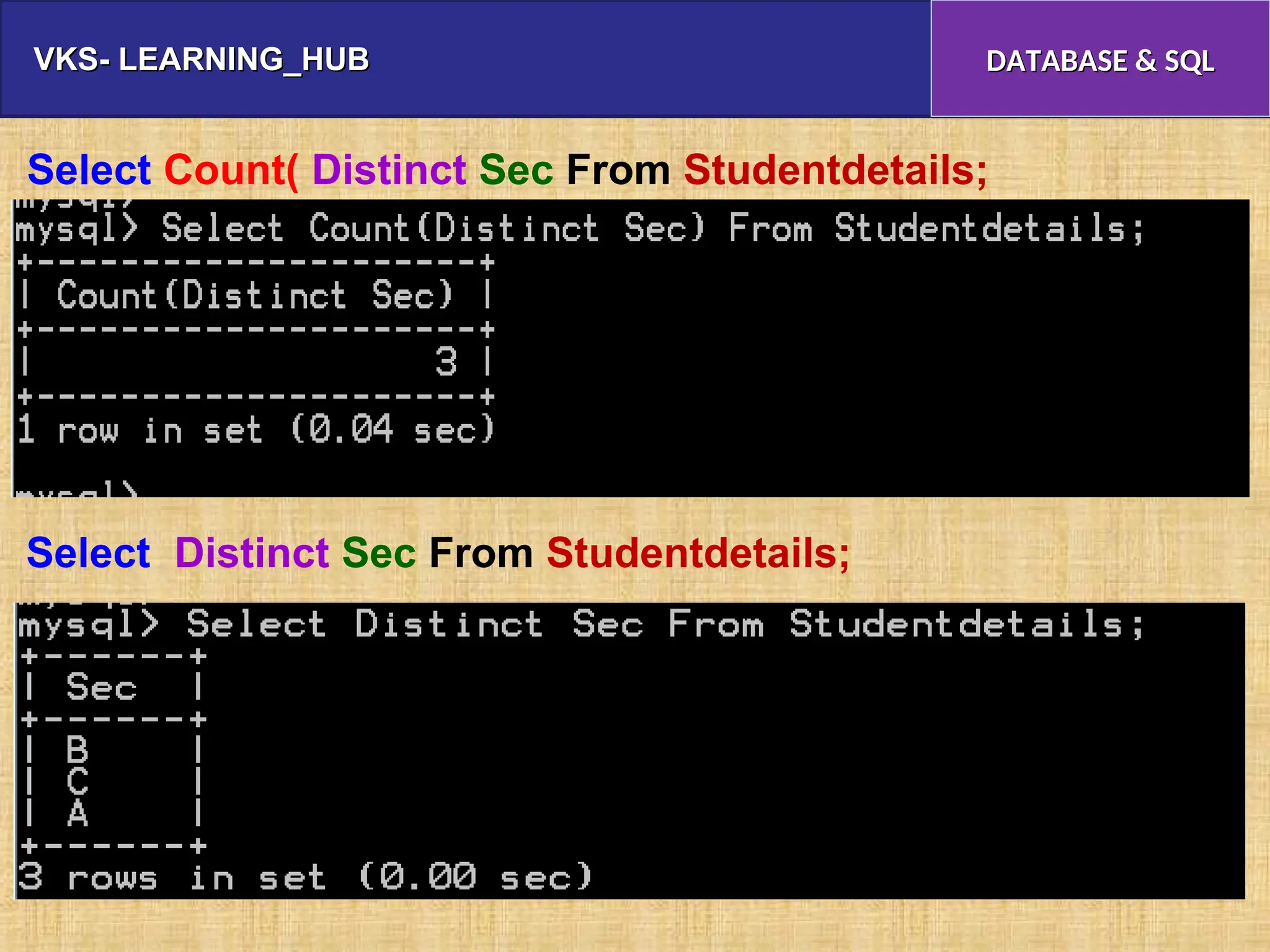Click the purple Distinct in second heading
The width and height of the screenshot is (1270, 952).
pyautogui.click(x=252, y=553)
